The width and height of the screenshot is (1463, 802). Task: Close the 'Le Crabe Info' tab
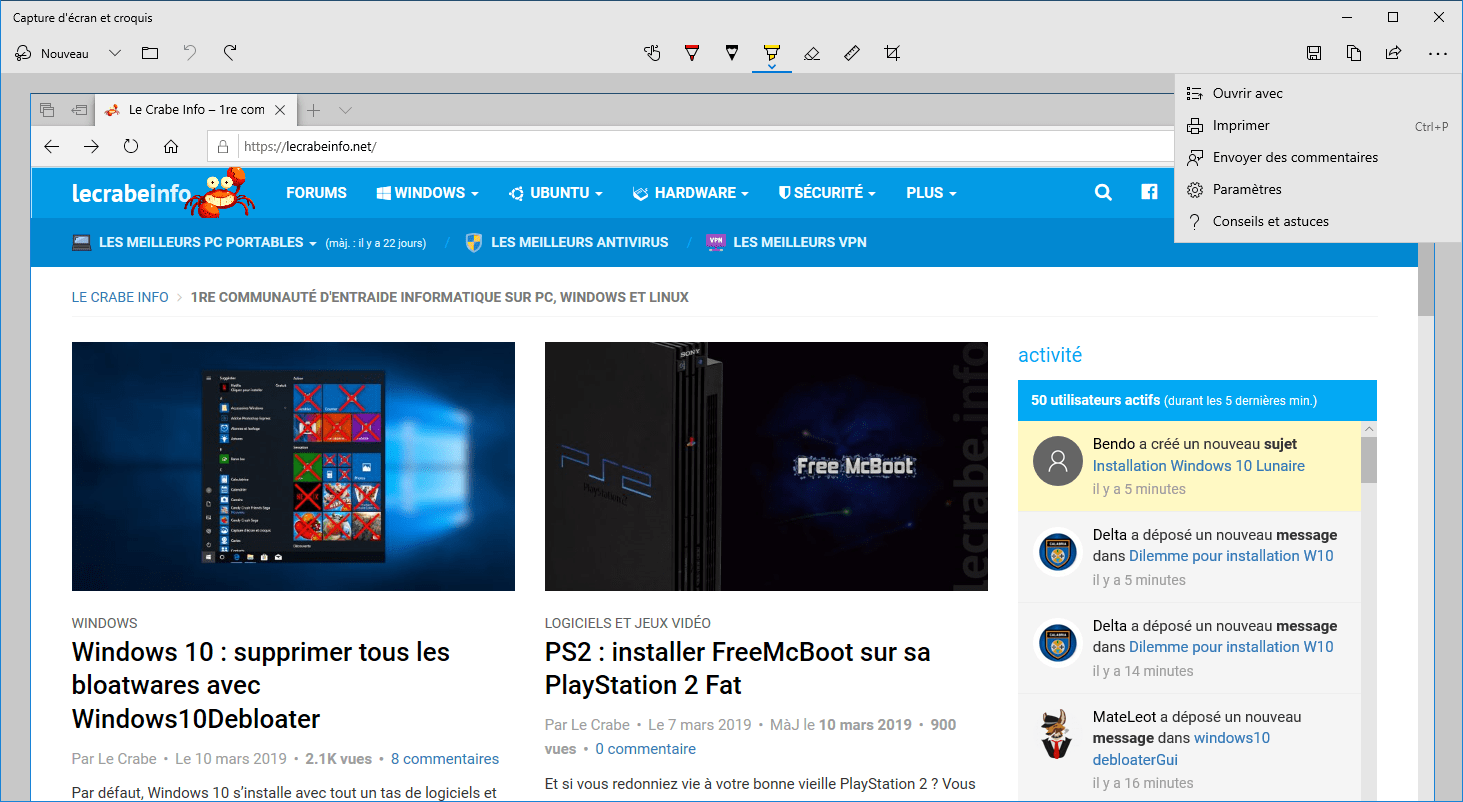[281, 110]
